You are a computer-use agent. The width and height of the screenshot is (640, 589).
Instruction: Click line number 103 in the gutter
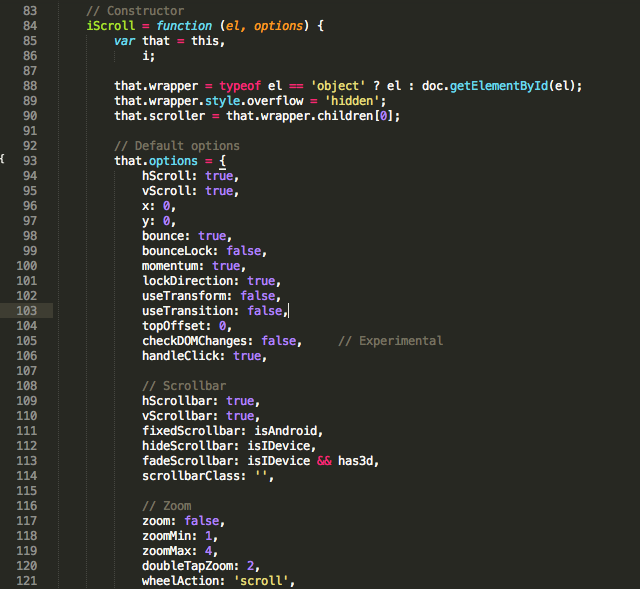29,311
